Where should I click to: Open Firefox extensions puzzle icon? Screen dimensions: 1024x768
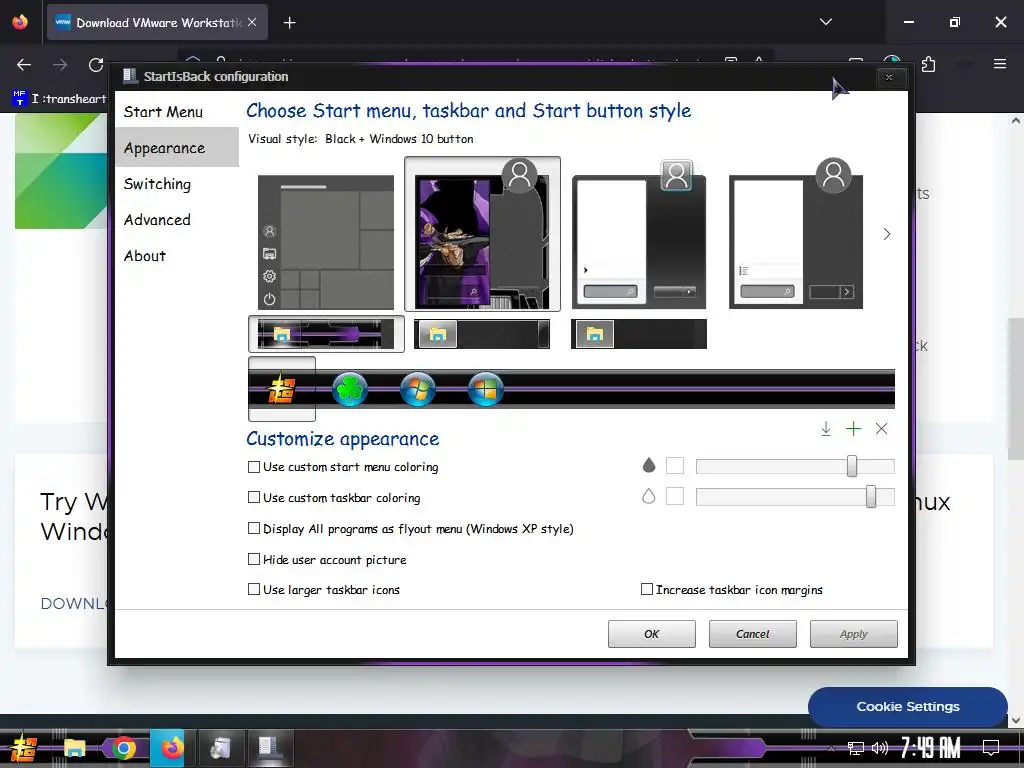pyautogui.click(x=928, y=64)
